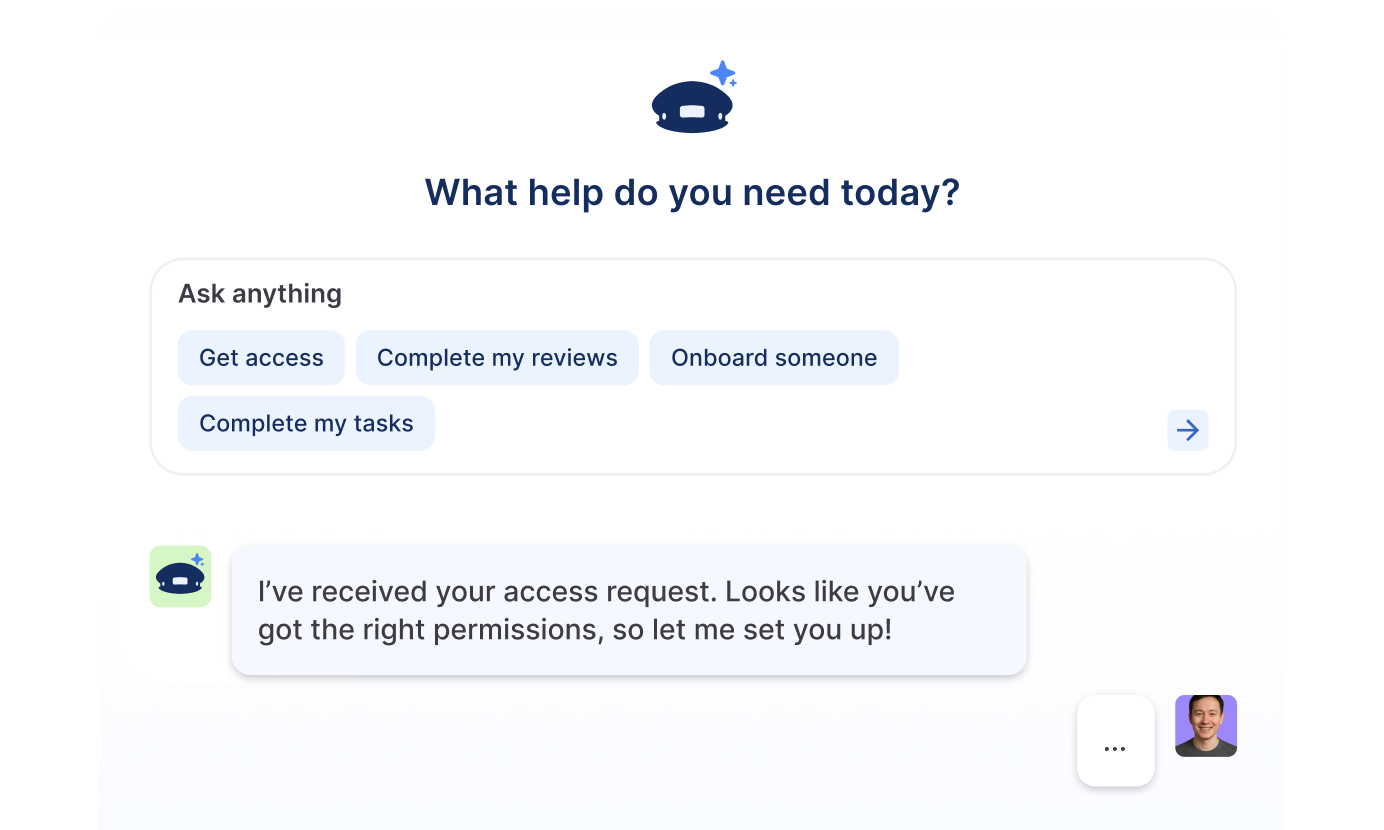Select the Get access suggestion chip

(261, 357)
